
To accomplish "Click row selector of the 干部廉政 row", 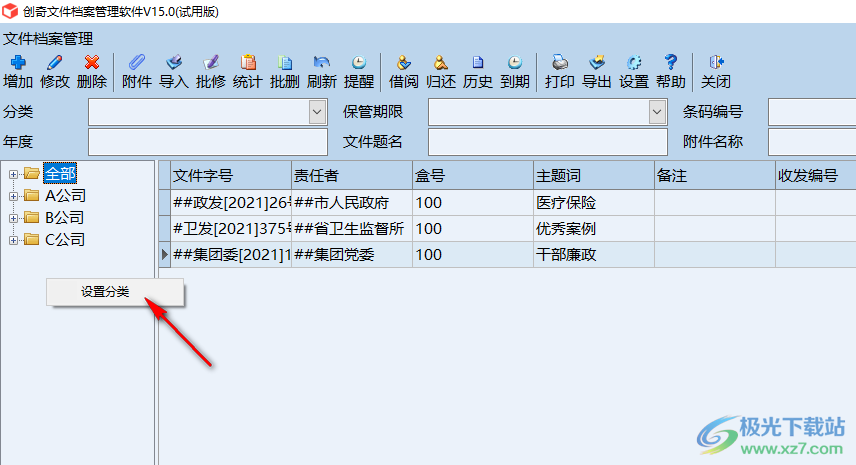I will click(164, 254).
